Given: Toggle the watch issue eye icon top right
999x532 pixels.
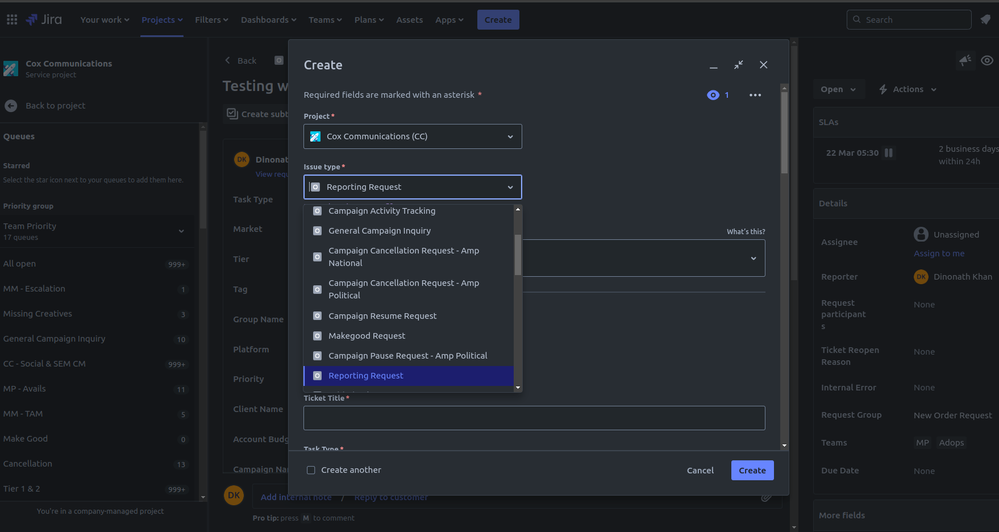Looking at the screenshot, I should [987, 61].
